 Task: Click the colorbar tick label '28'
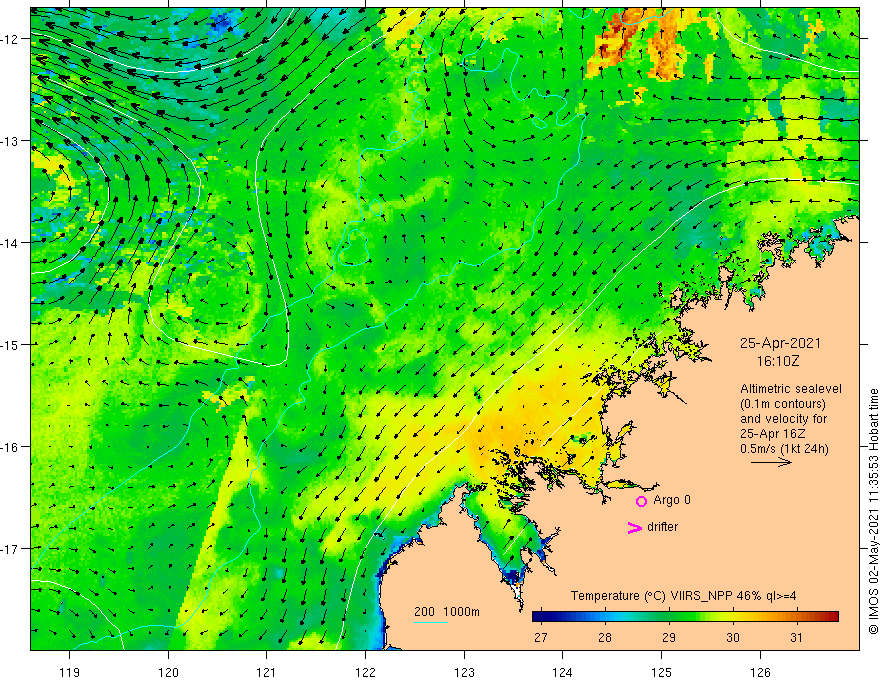604,637
